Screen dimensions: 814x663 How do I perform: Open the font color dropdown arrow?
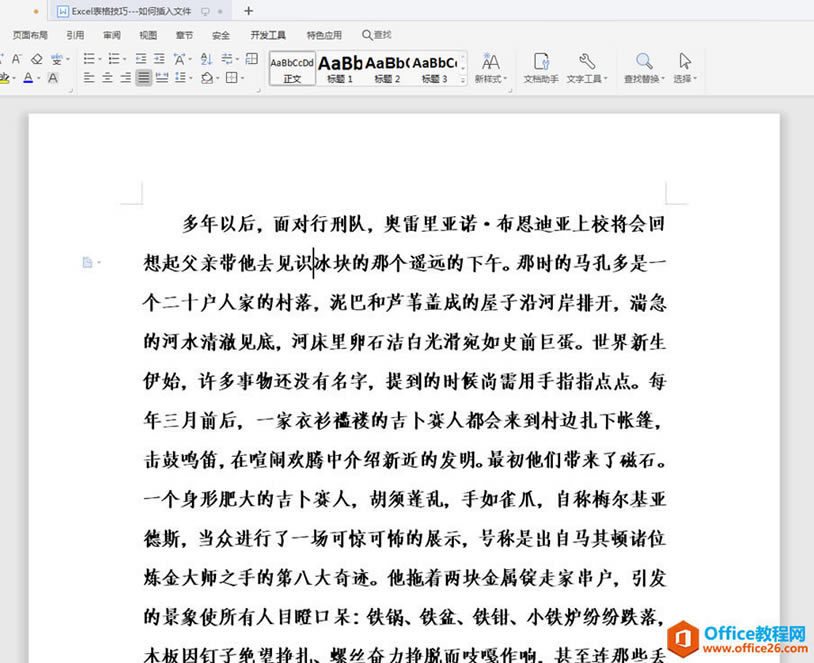(x=38, y=78)
